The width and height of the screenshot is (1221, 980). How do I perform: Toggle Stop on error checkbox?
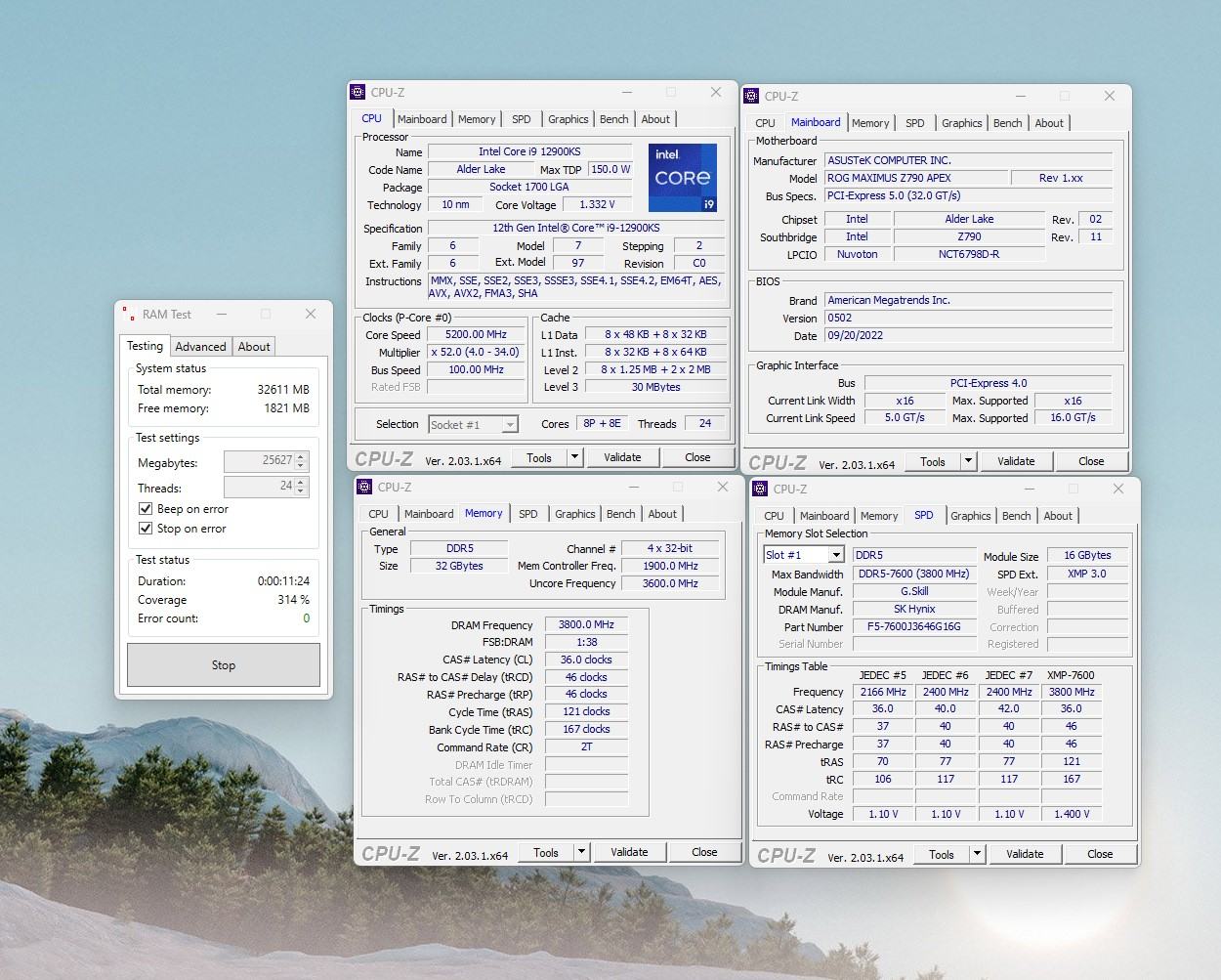coord(146,529)
